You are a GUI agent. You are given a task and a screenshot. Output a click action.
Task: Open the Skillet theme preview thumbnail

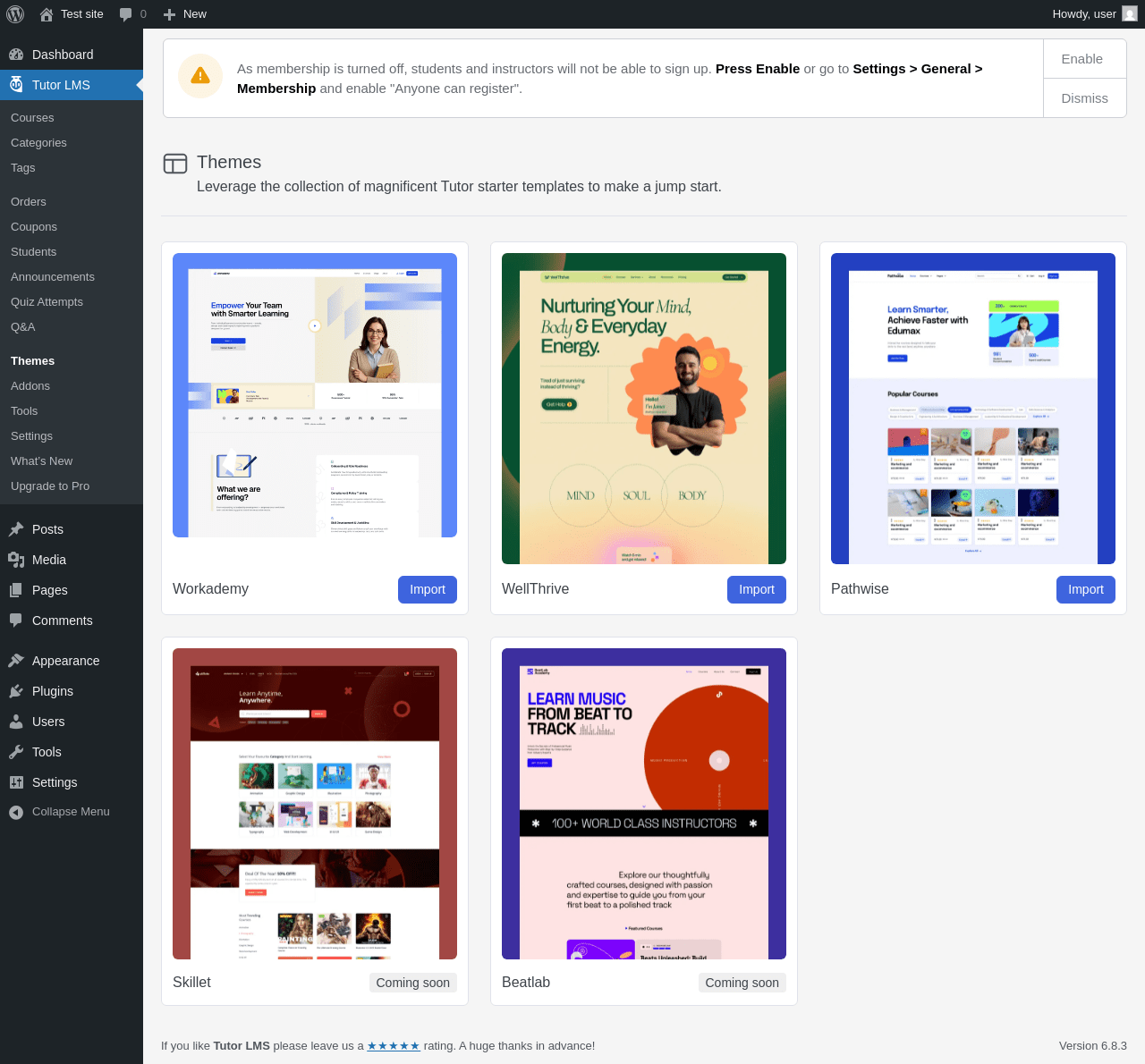click(x=315, y=804)
